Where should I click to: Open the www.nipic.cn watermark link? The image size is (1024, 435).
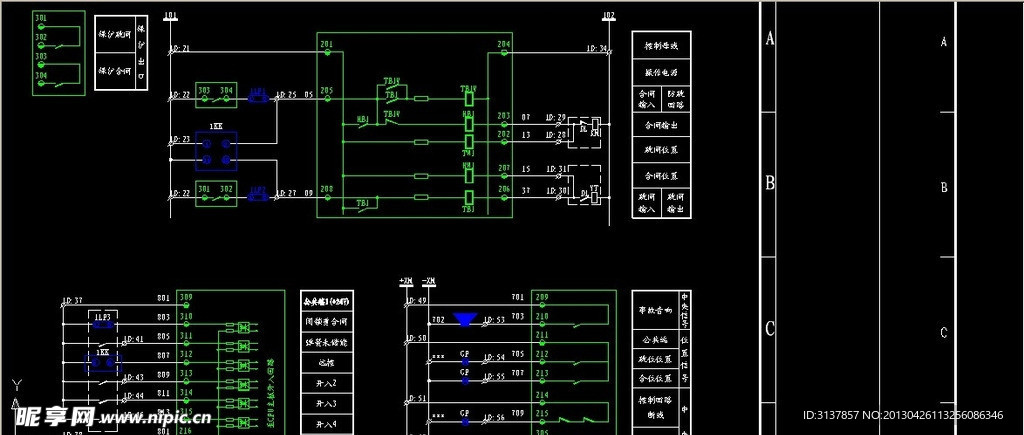(x=155, y=417)
